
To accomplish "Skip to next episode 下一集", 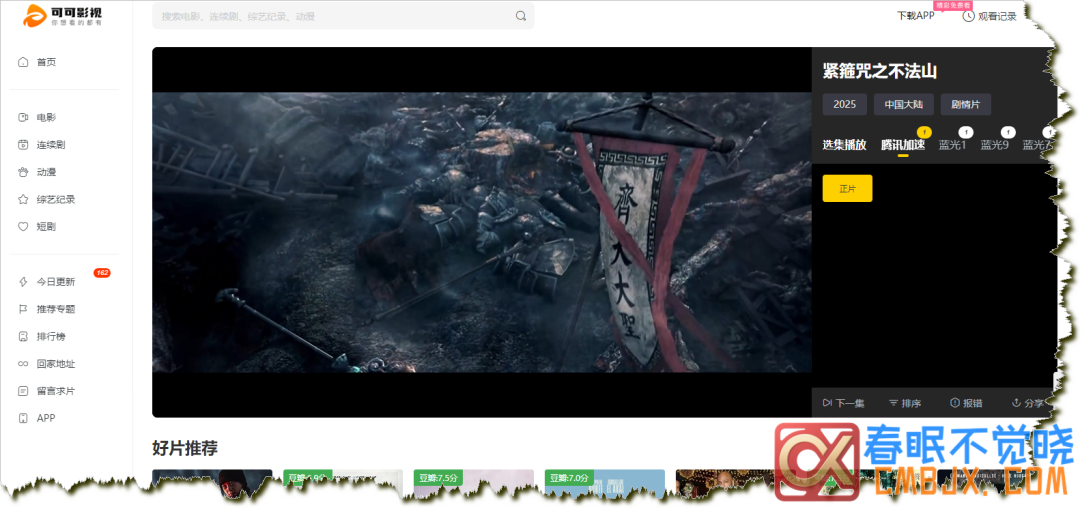I will point(843,403).
